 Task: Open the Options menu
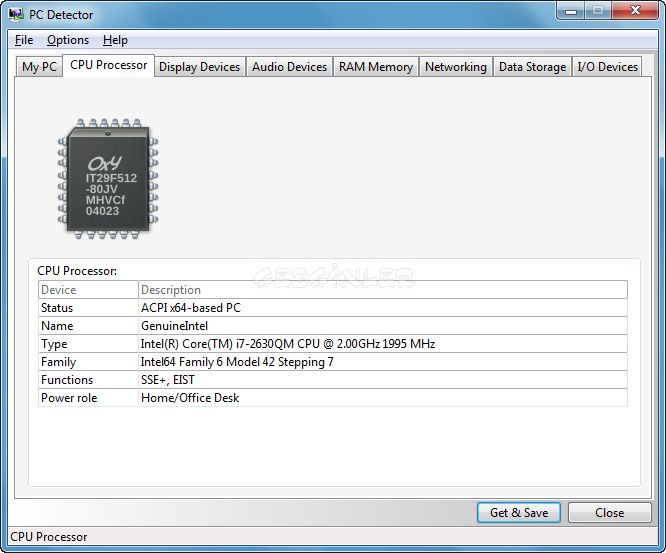pos(68,40)
